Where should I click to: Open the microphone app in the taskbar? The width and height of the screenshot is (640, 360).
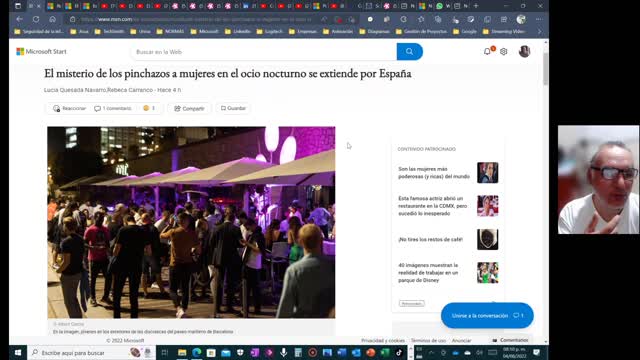[283, 352]
